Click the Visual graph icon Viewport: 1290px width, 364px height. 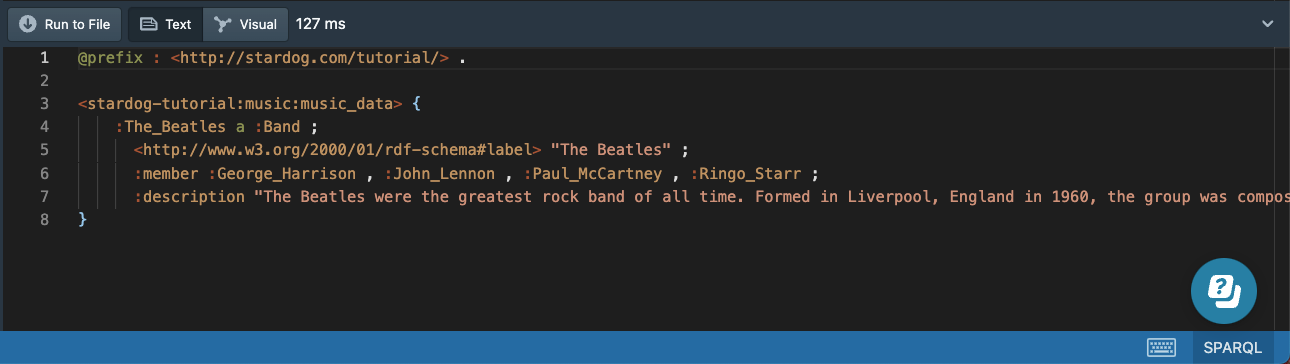222,24
